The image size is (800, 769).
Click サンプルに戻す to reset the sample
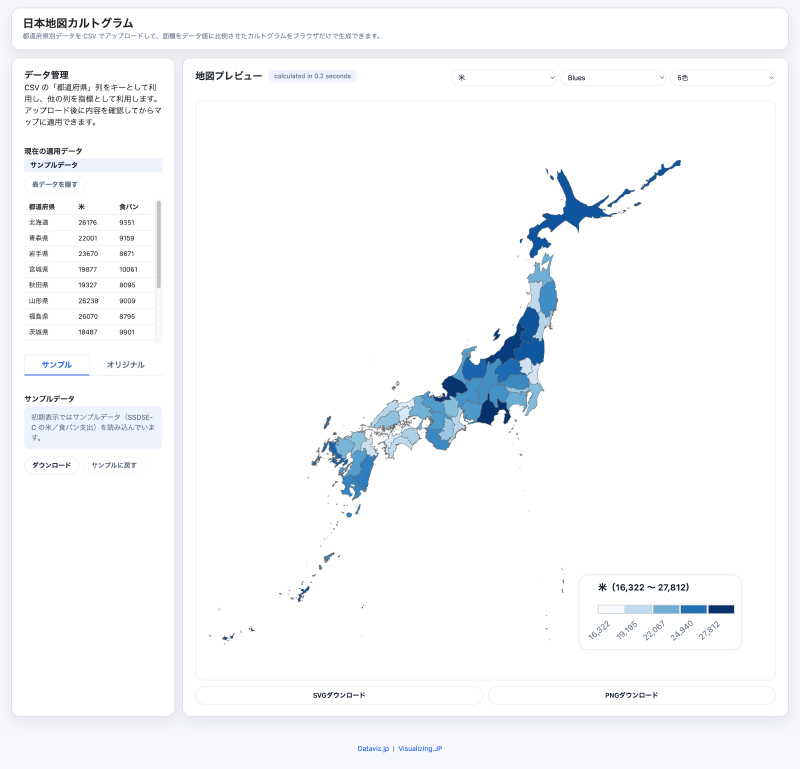coord(115,465)
